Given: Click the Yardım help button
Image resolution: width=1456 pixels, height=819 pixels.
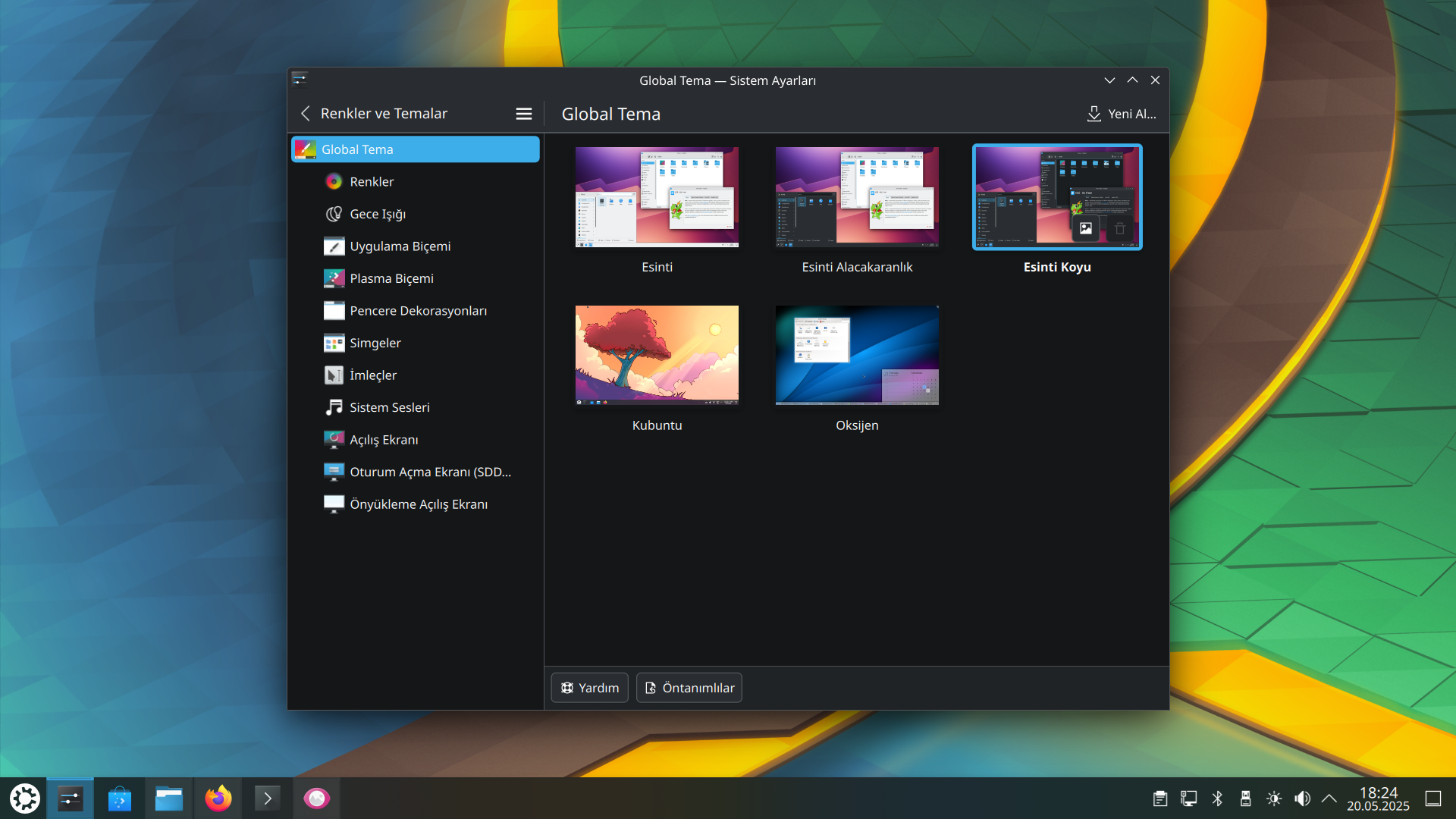Looking at the screenshot, I should pyautogui.click(x=589, y=688).
